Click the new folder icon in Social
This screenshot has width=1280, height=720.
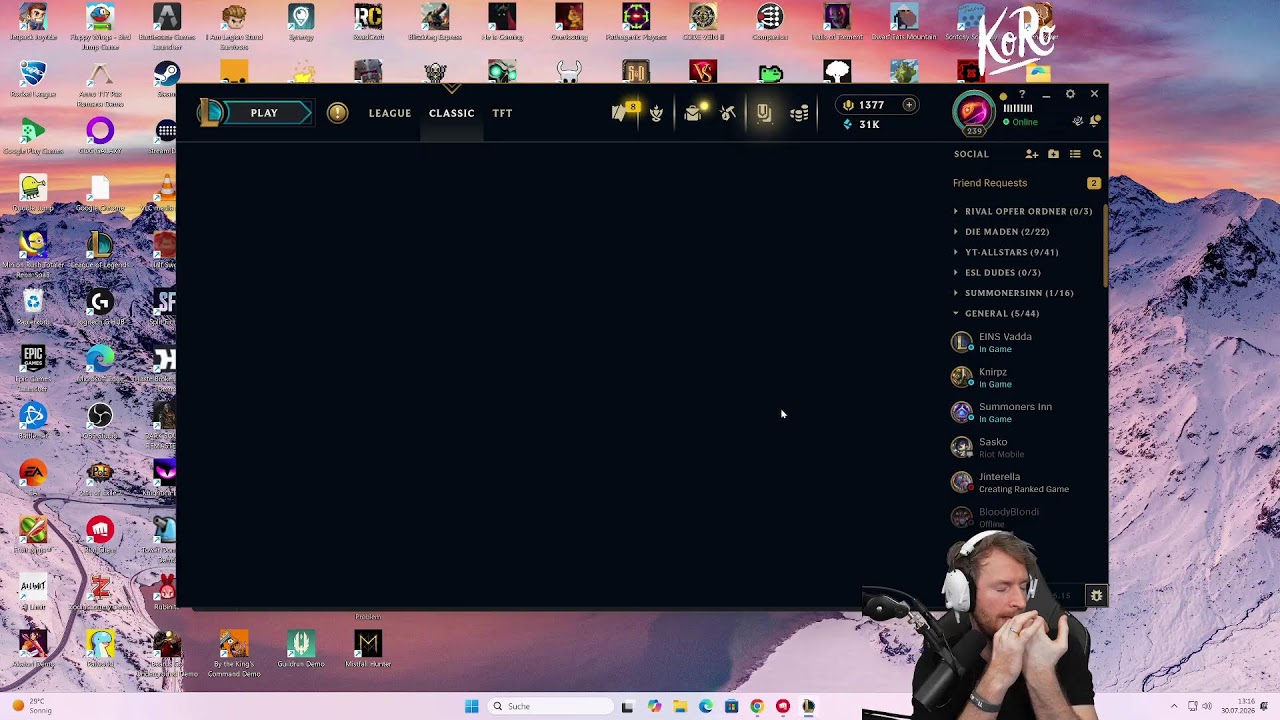click(1053, 154)
